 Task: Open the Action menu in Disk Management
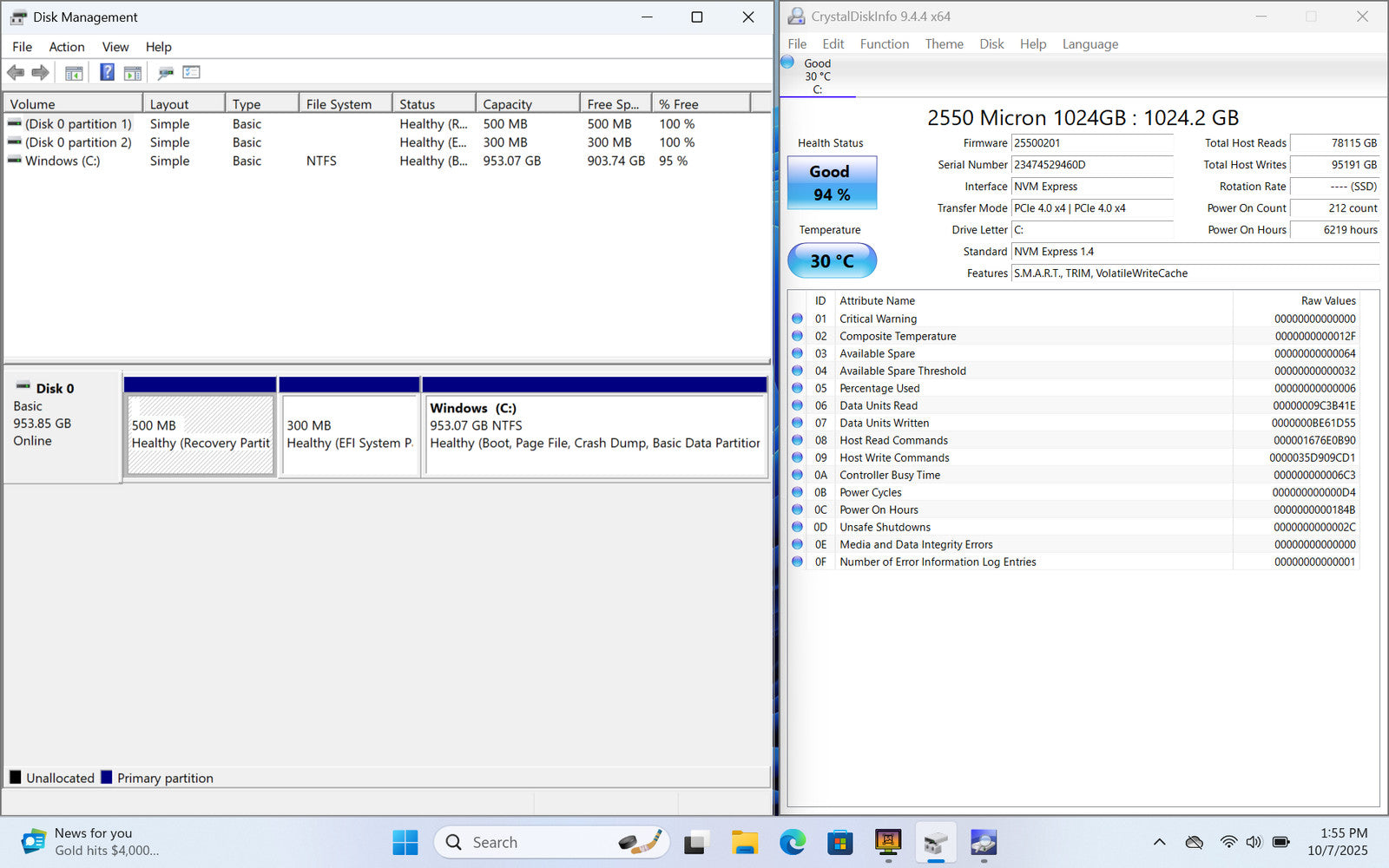point(66,47)
